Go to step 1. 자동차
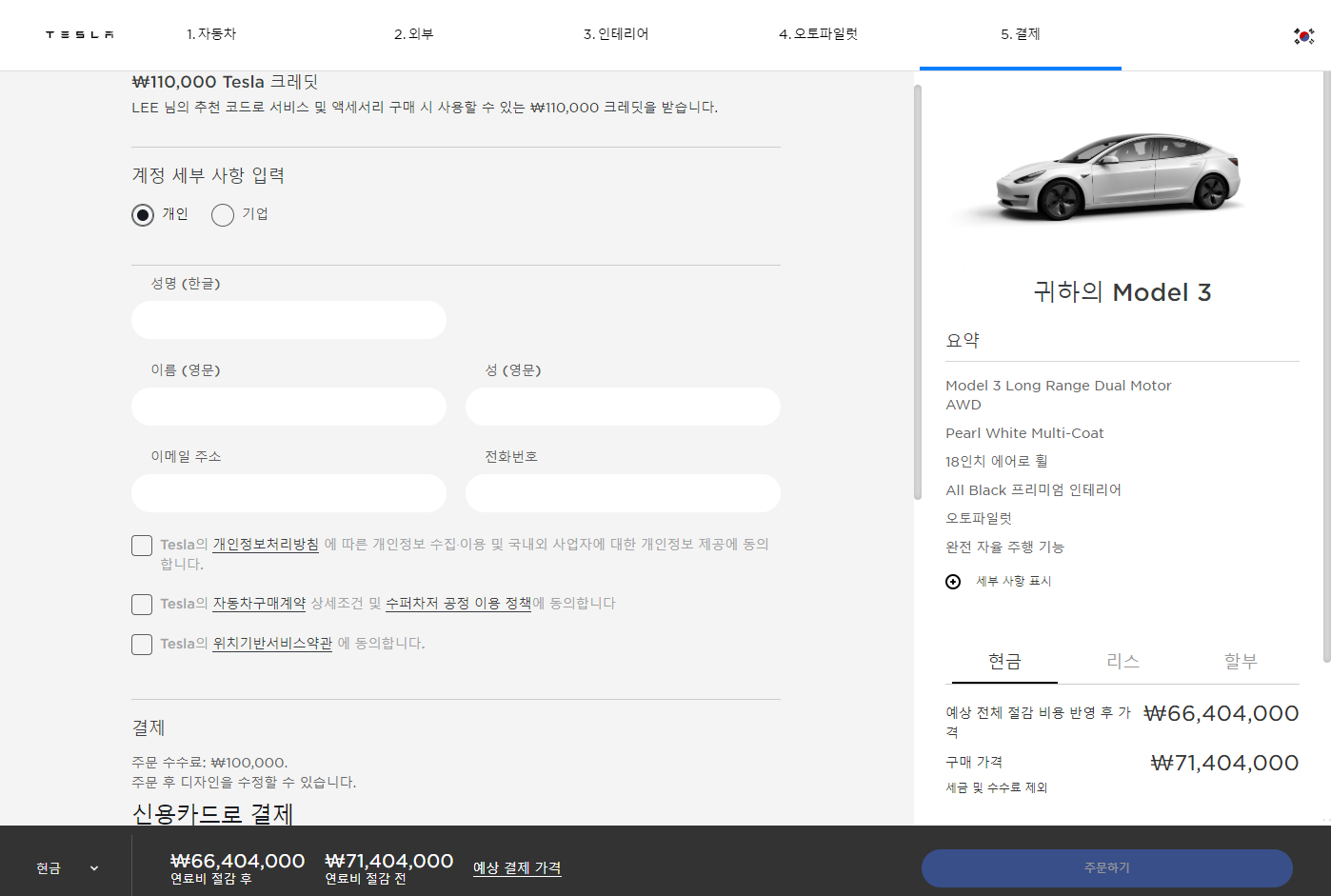1331x896 pixels. click(x=211, y=34)
